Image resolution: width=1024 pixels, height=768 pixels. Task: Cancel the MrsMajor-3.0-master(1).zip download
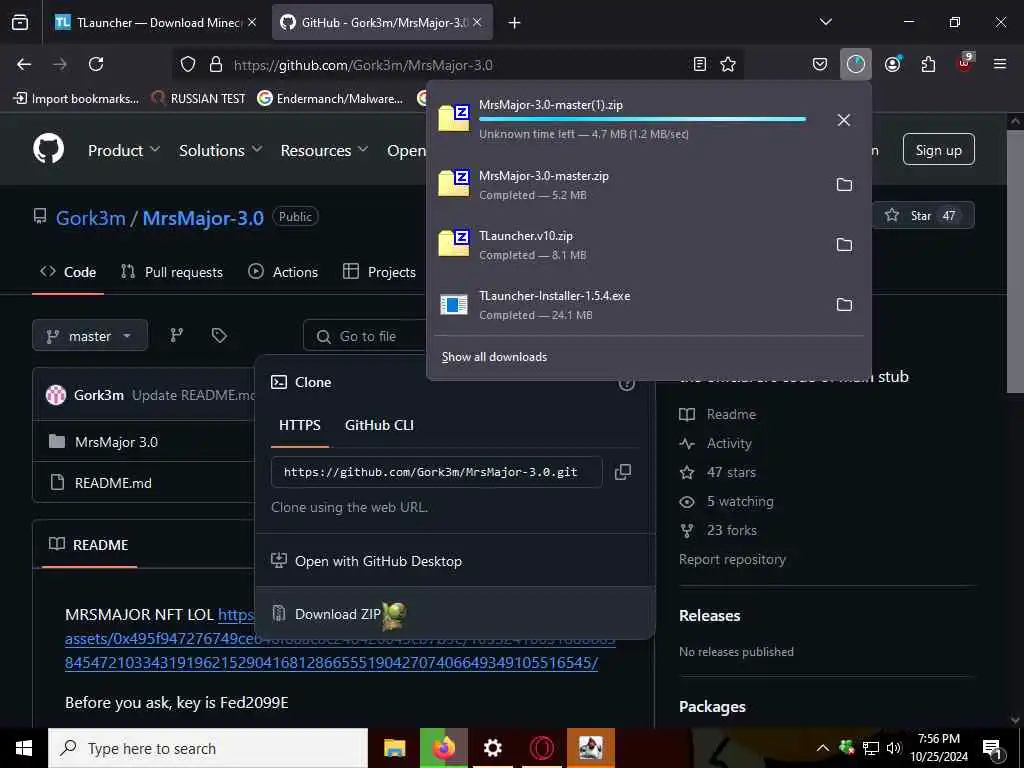coord(844,120)
